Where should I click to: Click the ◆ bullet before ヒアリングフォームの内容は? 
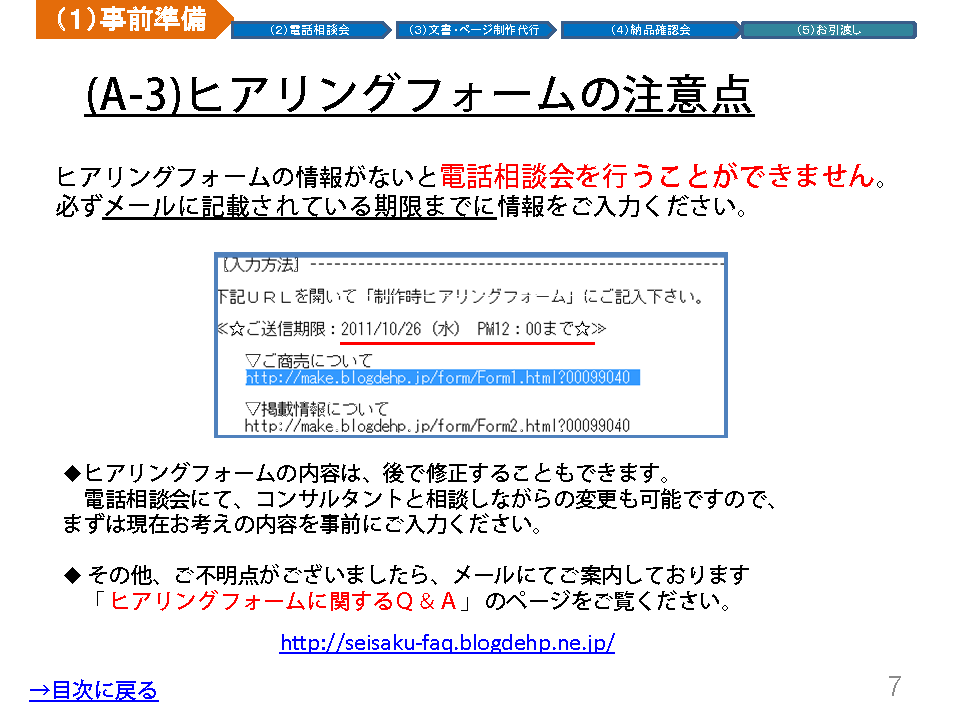coord(71,472)
